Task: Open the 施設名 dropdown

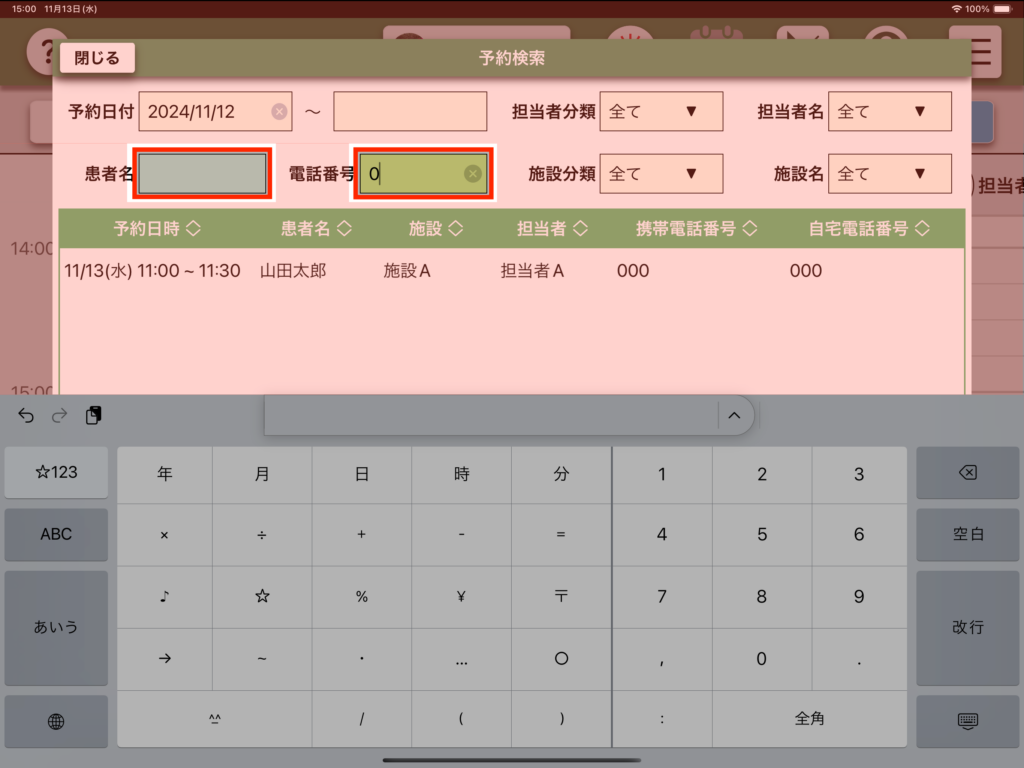Action: pyautogui.click(x=890, y=174)
